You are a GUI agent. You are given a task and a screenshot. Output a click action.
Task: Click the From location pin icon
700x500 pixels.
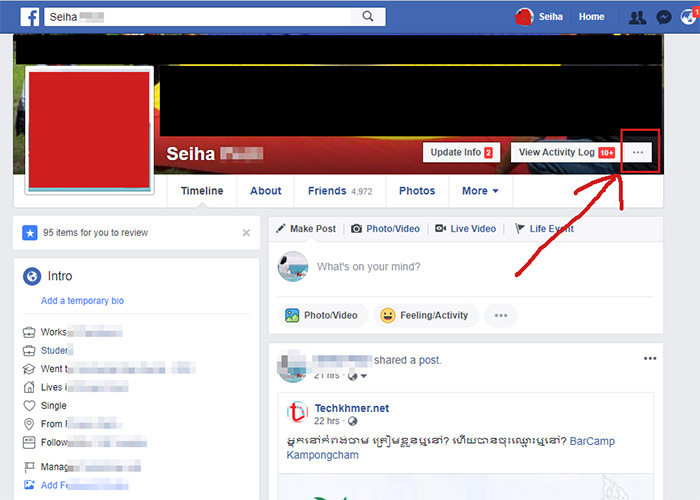29,424
